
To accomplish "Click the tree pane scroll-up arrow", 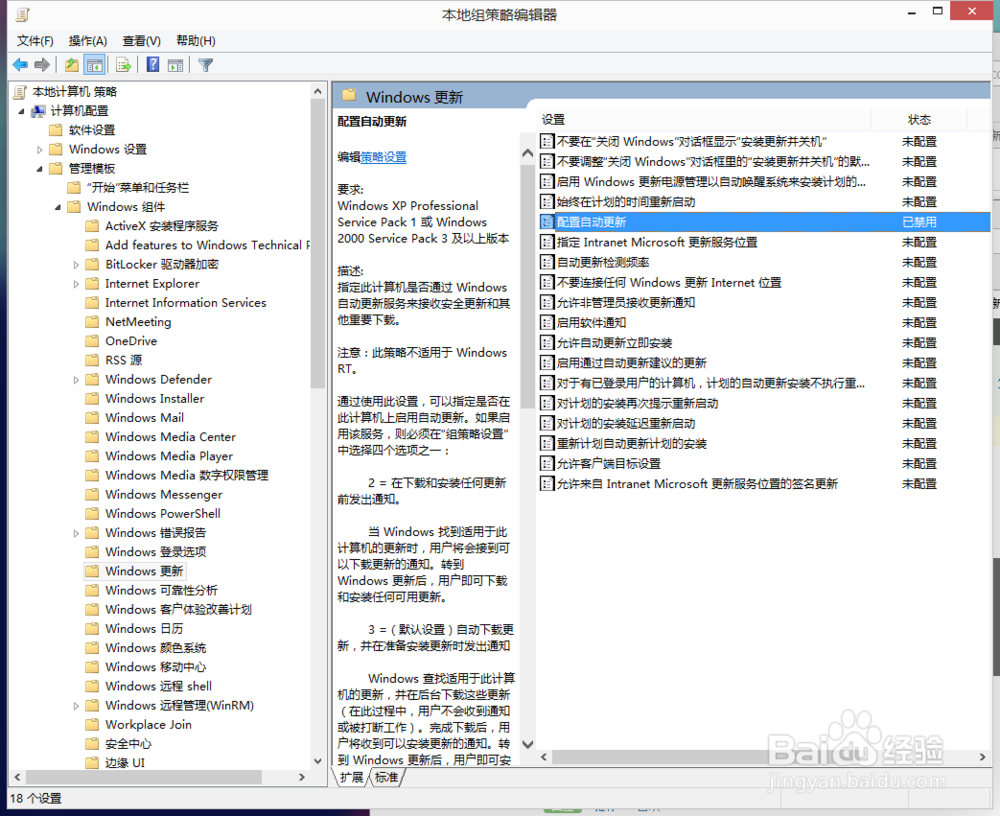I will click(318, 92).
